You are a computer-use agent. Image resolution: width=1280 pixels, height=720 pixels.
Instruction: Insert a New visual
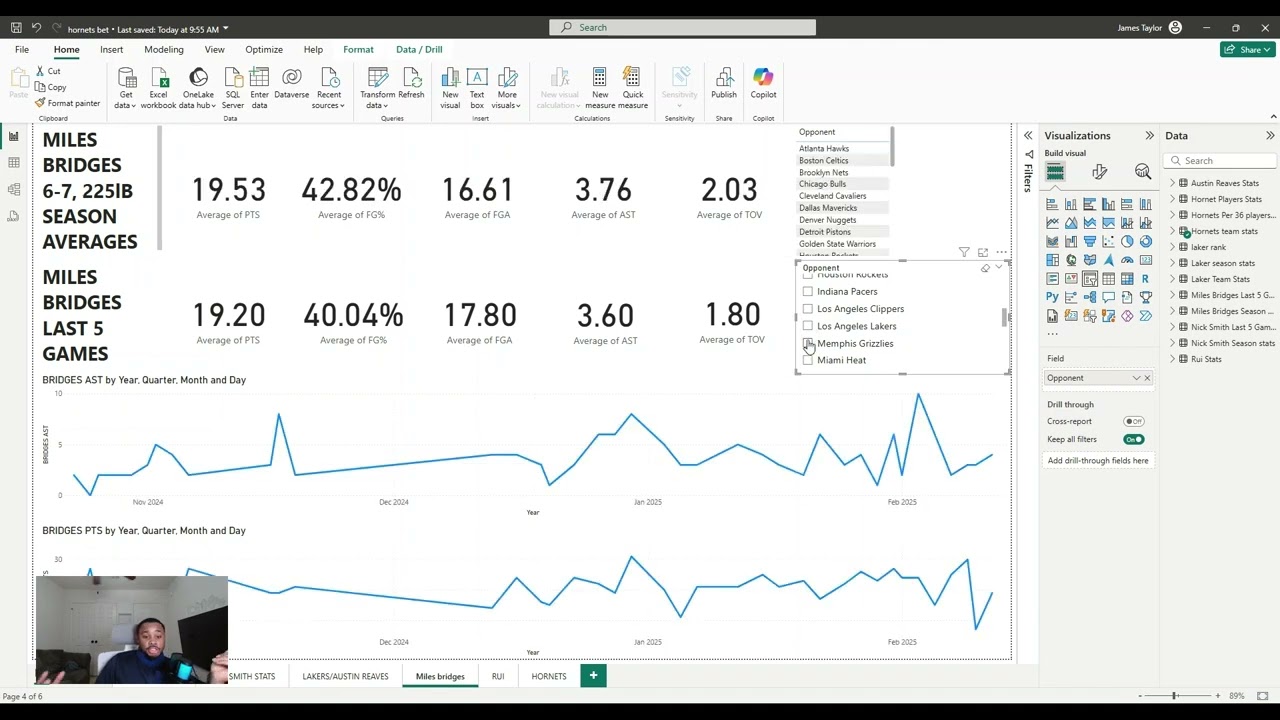point(450,88)
